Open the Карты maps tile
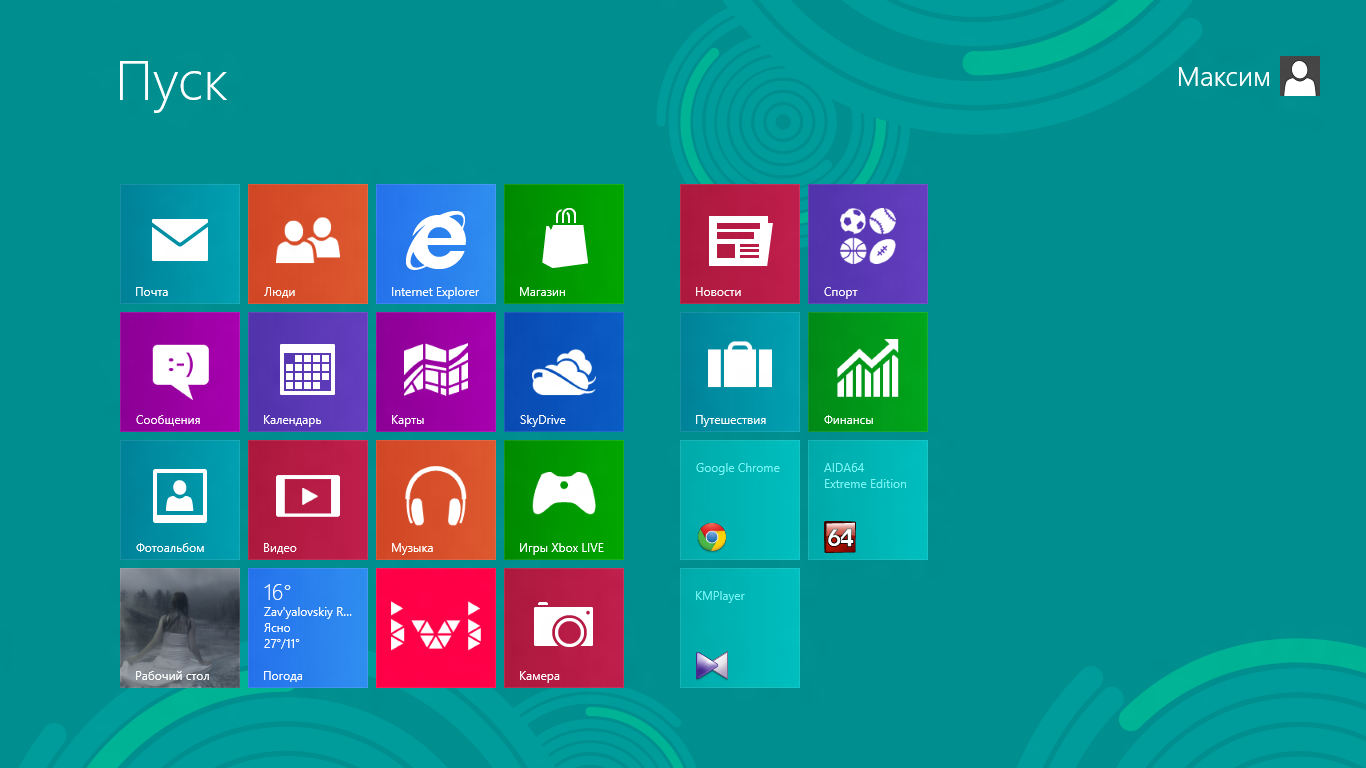The width and height of the screenshot is (1366, 768). pyautogui.click(x=436, y=371)
